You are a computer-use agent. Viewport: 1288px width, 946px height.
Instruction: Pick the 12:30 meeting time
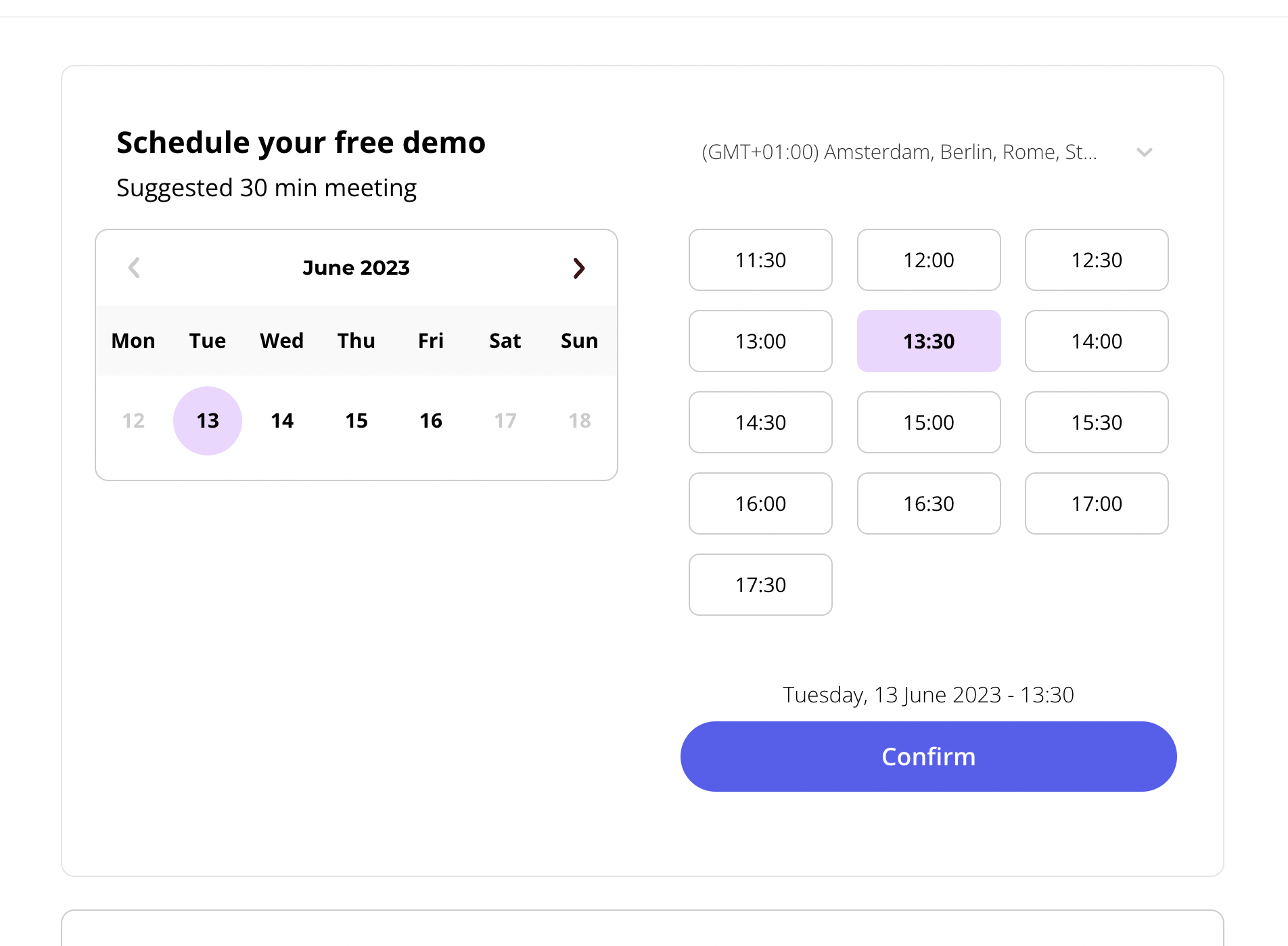point(1097,260)
